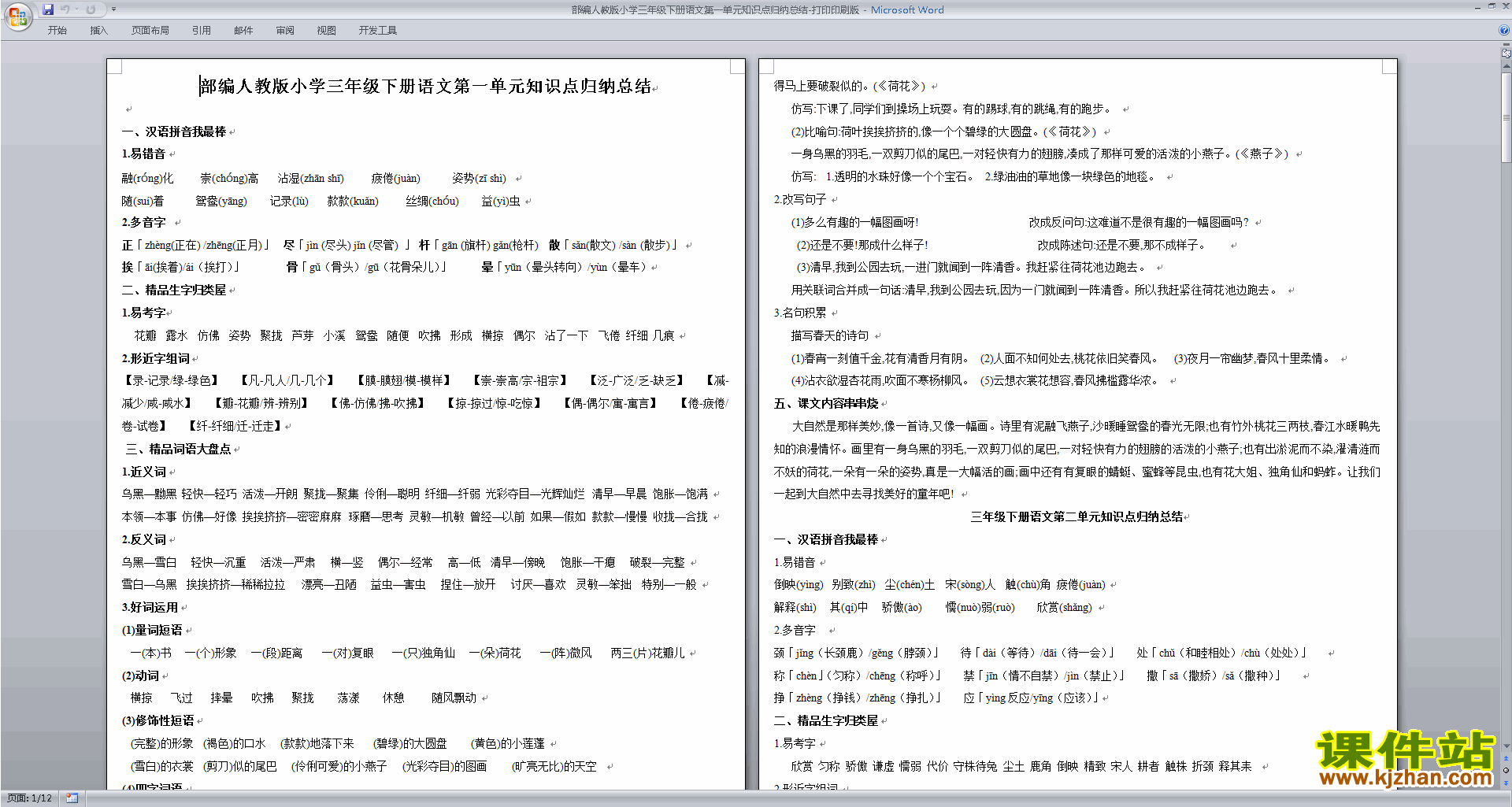Click heading 二、精品生字归类屋 on first page
Image resolution: width=1512 pixels, height=807 pixels.
[174, 290]
